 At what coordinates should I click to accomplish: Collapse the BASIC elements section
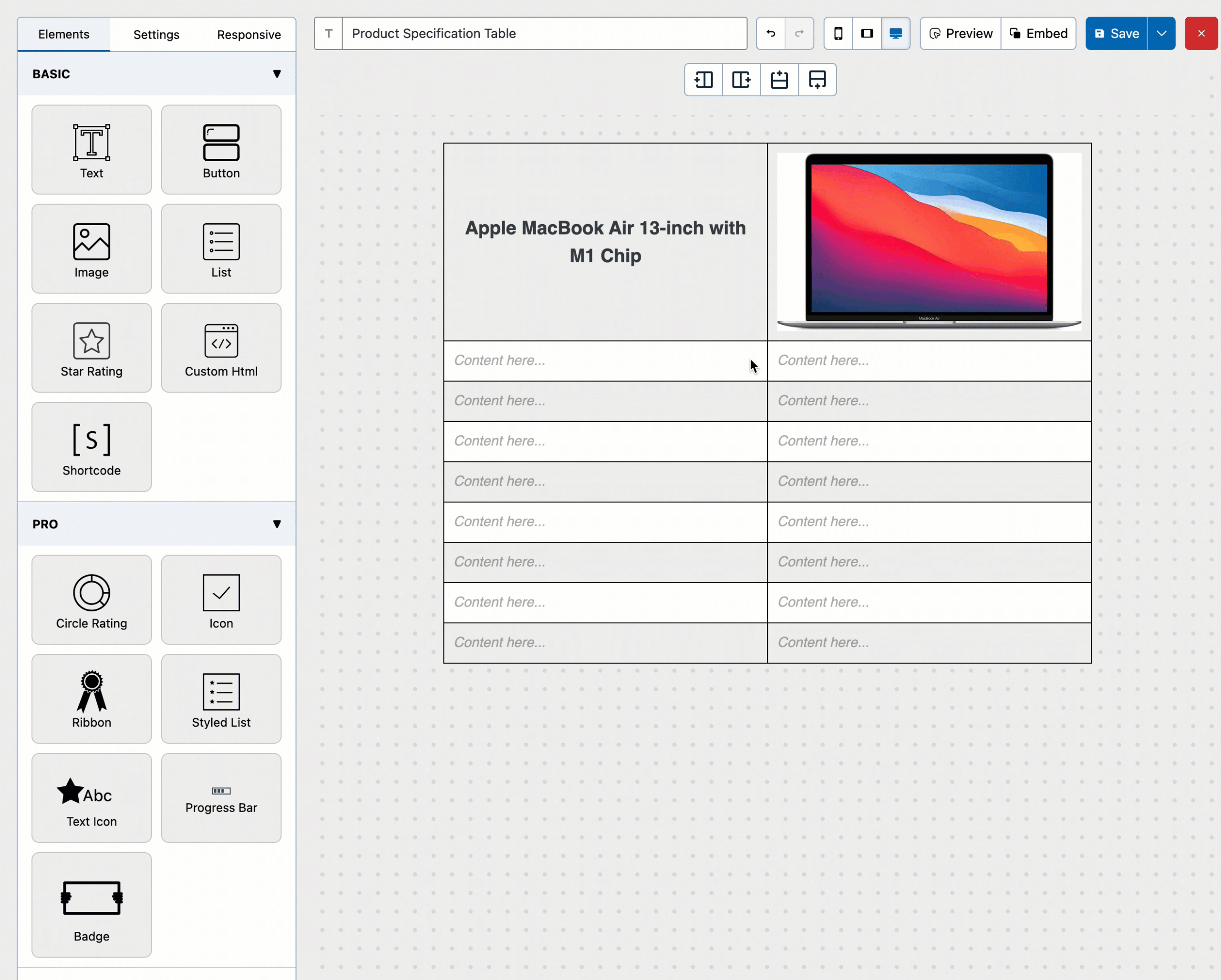277,74
